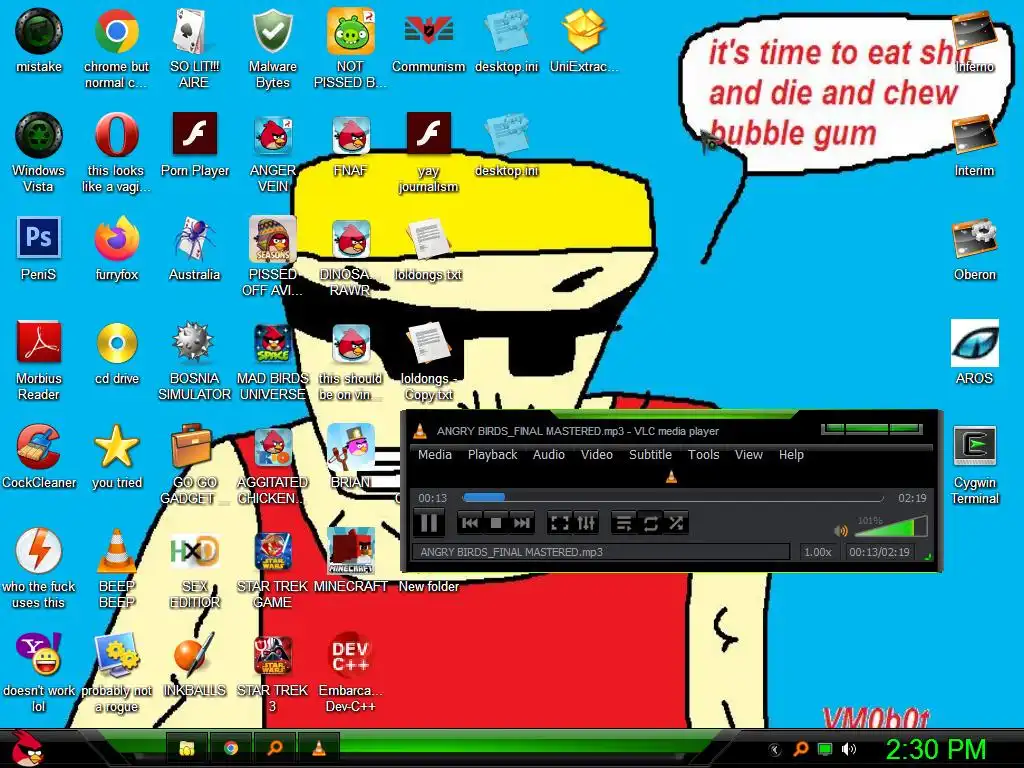Select the Australia spider solitaire icon
This screenshot has width=1024, height=768.
(x=194, y=249)
